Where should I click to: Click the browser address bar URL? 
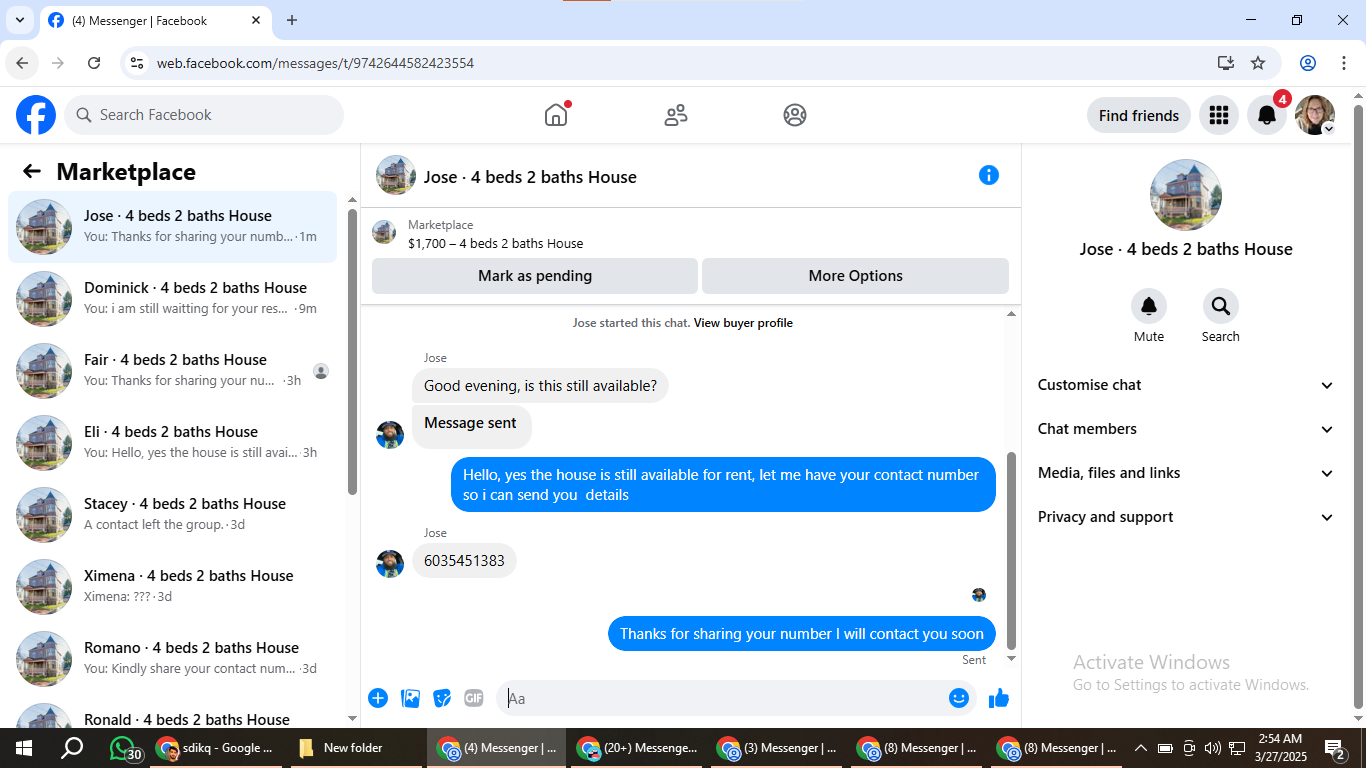[x=315, y=63]
